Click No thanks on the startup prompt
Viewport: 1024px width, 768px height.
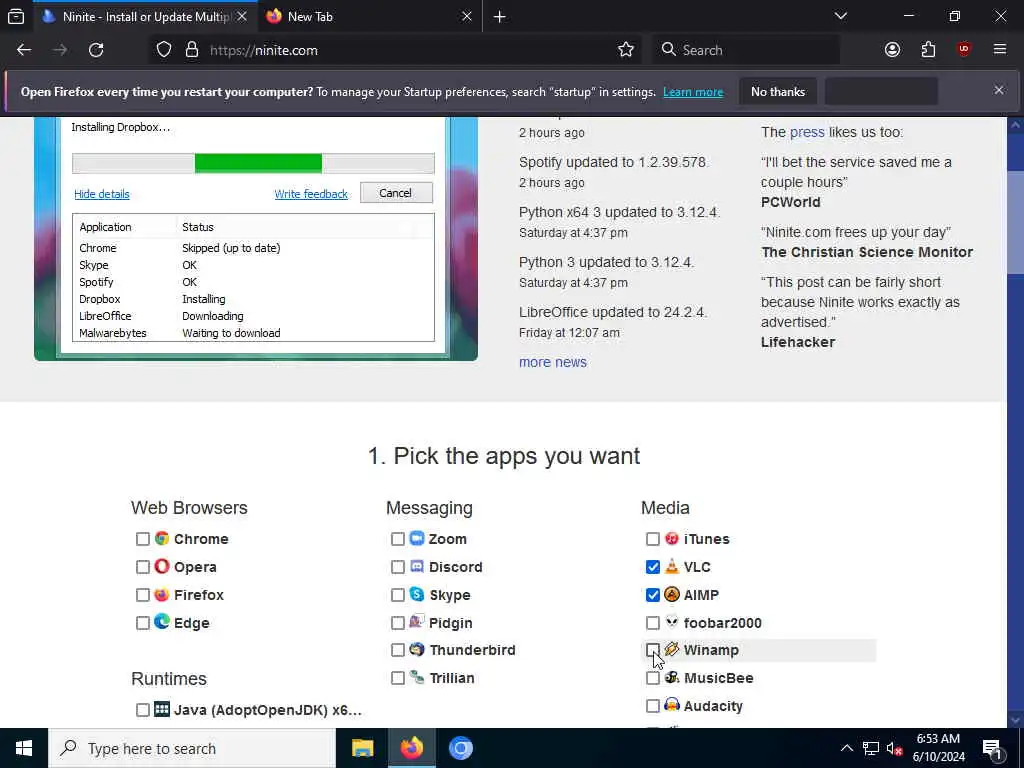tap(778, 91)
